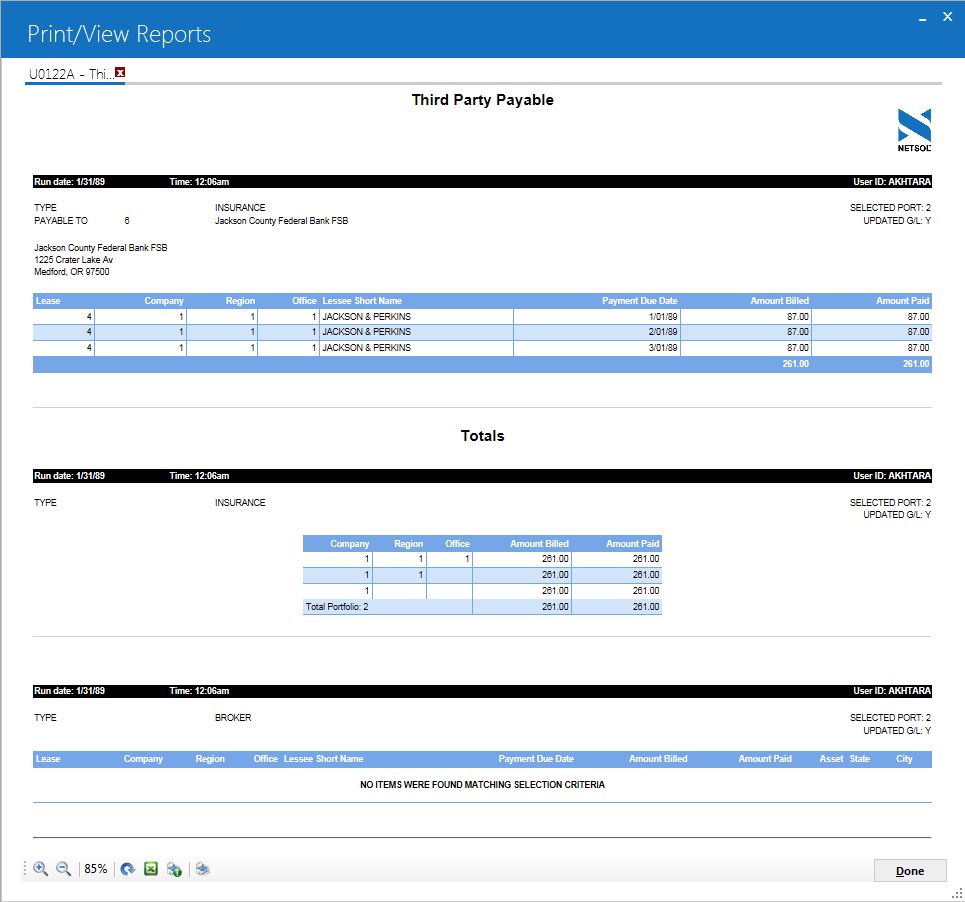Select the 3/01/89 payment due date cell
Viewport: 965px width, 902px height.
[597, 348]
